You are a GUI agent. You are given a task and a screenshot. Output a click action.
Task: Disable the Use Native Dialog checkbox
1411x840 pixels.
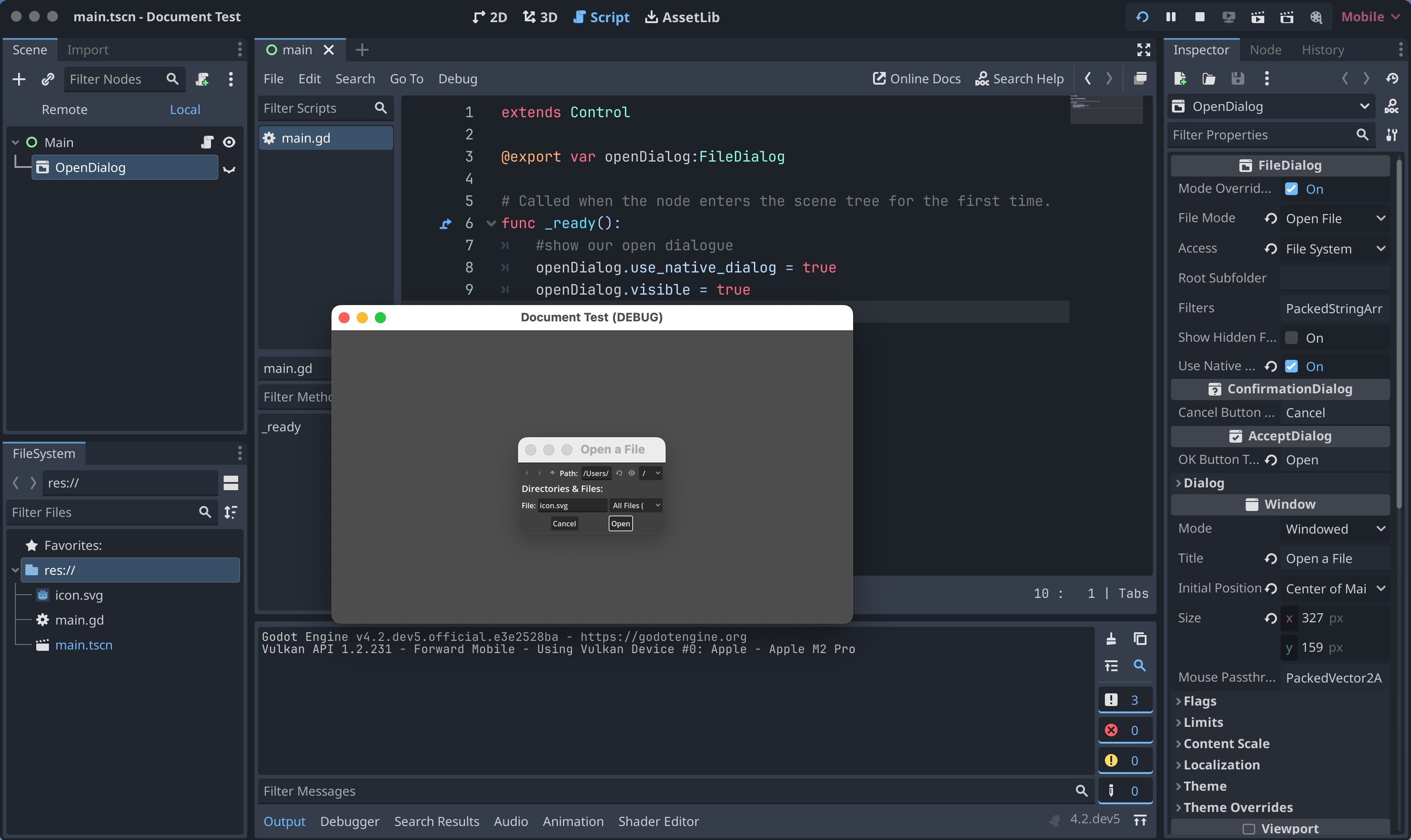pyautogui.click(x=1292, y=366)
